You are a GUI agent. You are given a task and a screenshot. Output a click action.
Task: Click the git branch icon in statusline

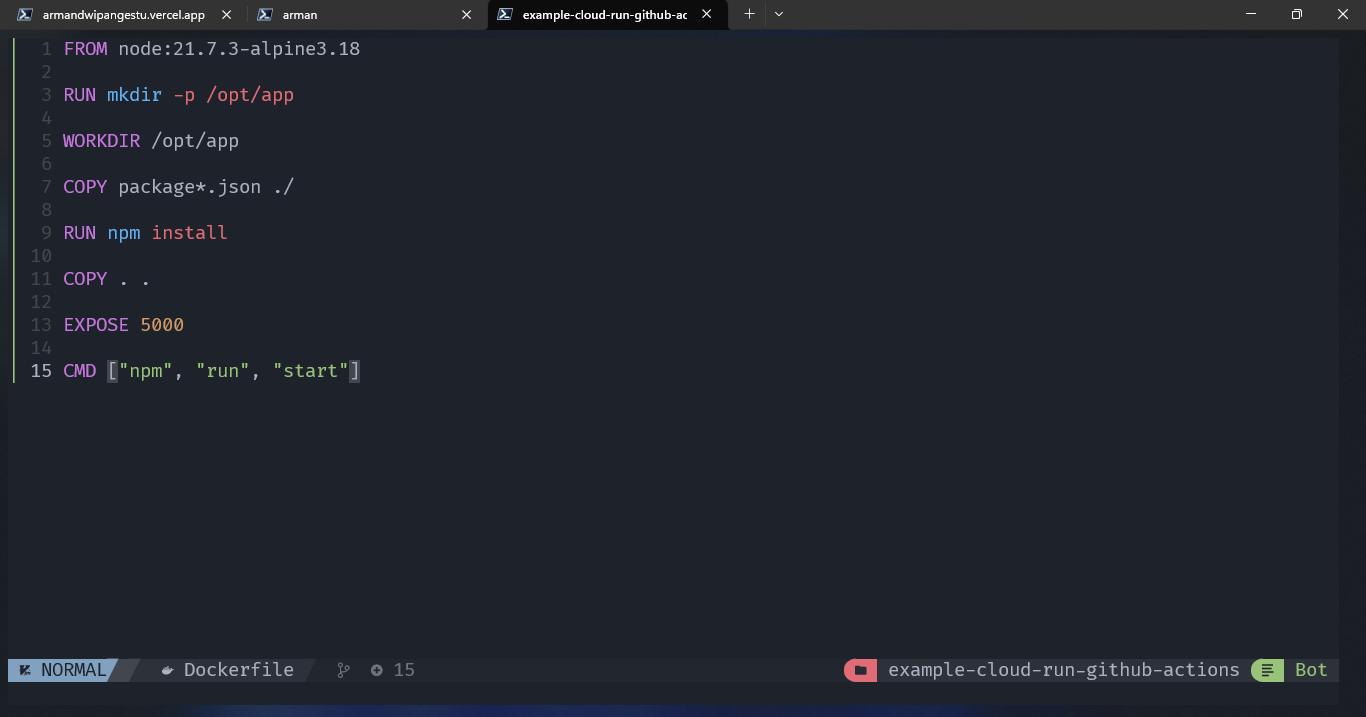[343, 670]
